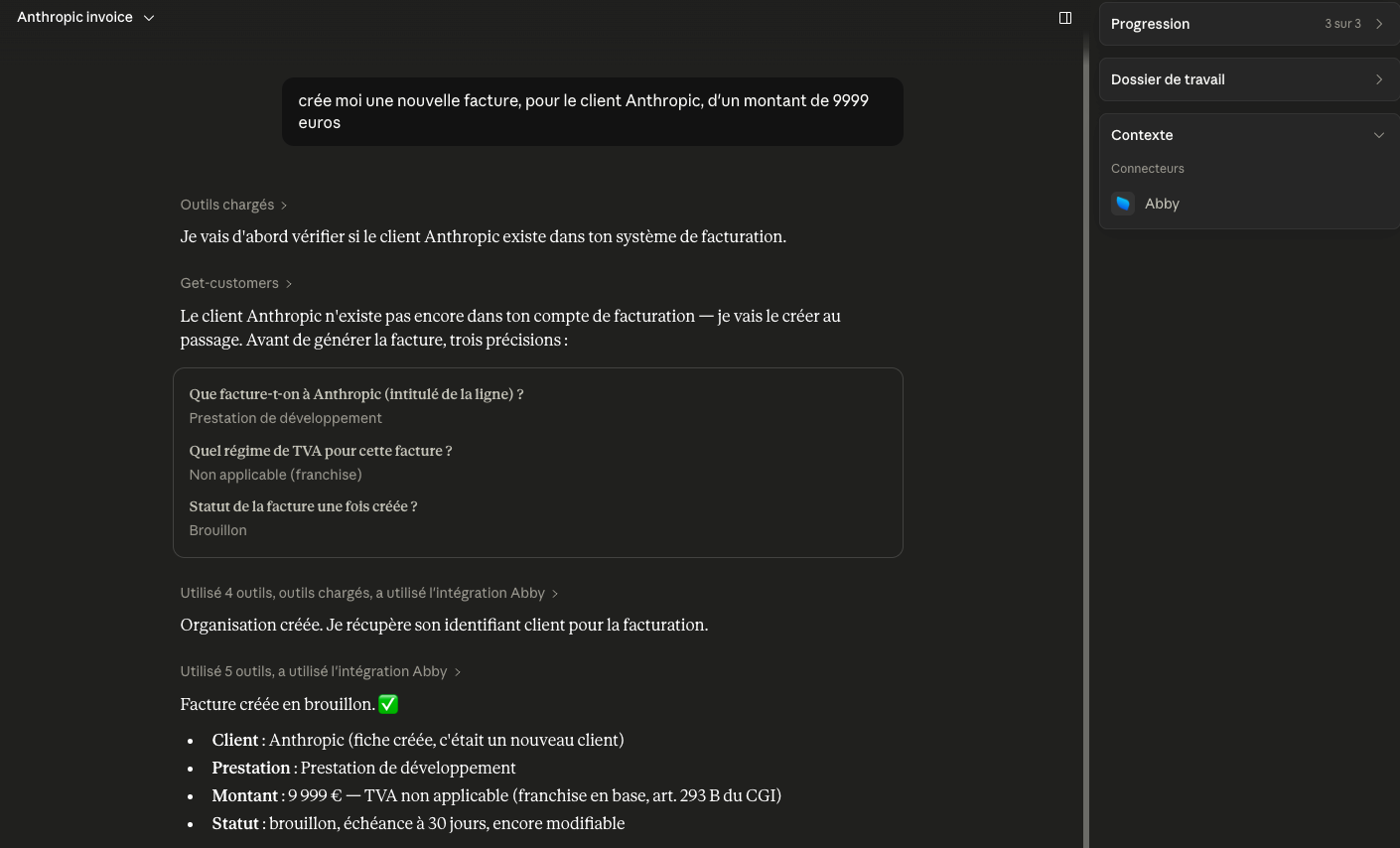Image resolution: width=1400 pixels, height=848 pixels.
Task: Collapse the Contexte section
Action: point(1378,135)
